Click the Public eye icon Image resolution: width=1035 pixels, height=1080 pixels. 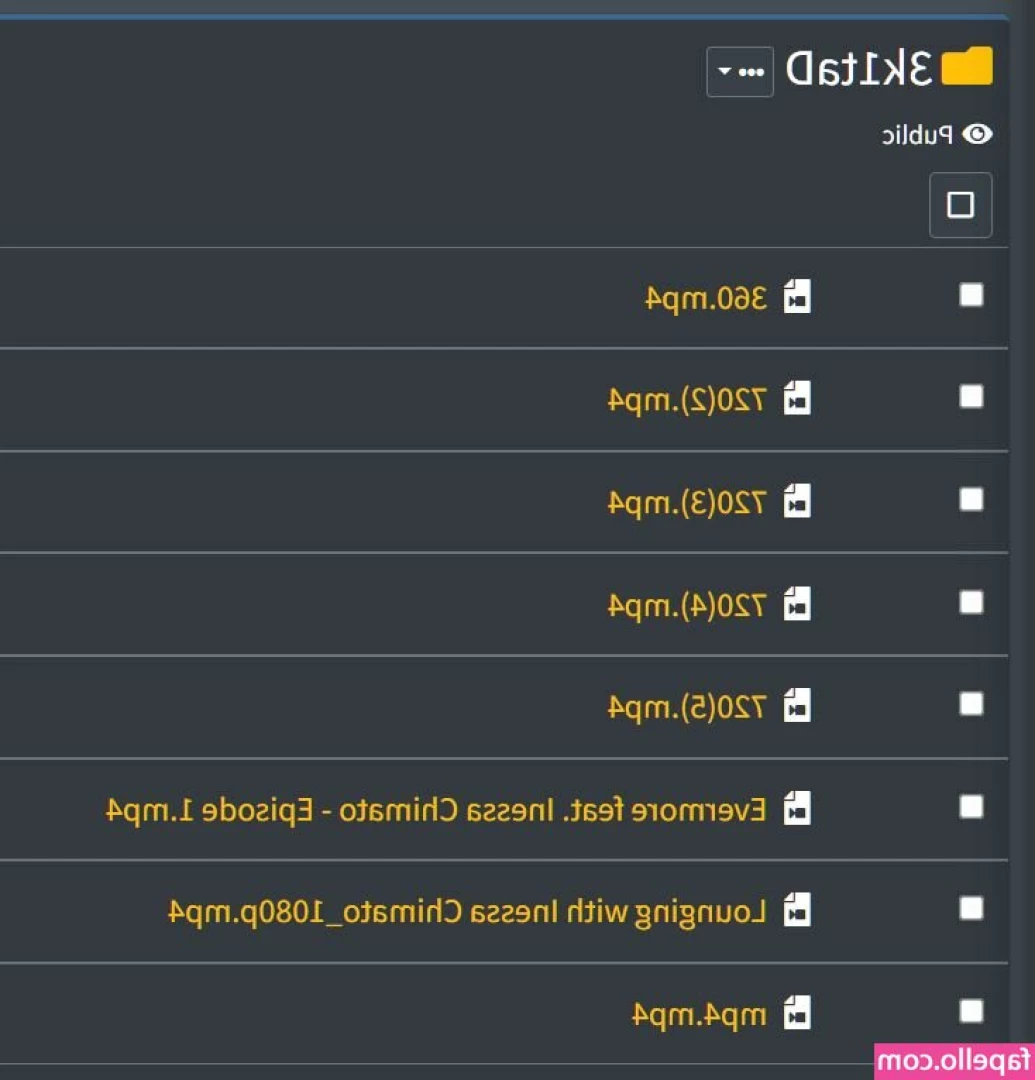[978, 135]
